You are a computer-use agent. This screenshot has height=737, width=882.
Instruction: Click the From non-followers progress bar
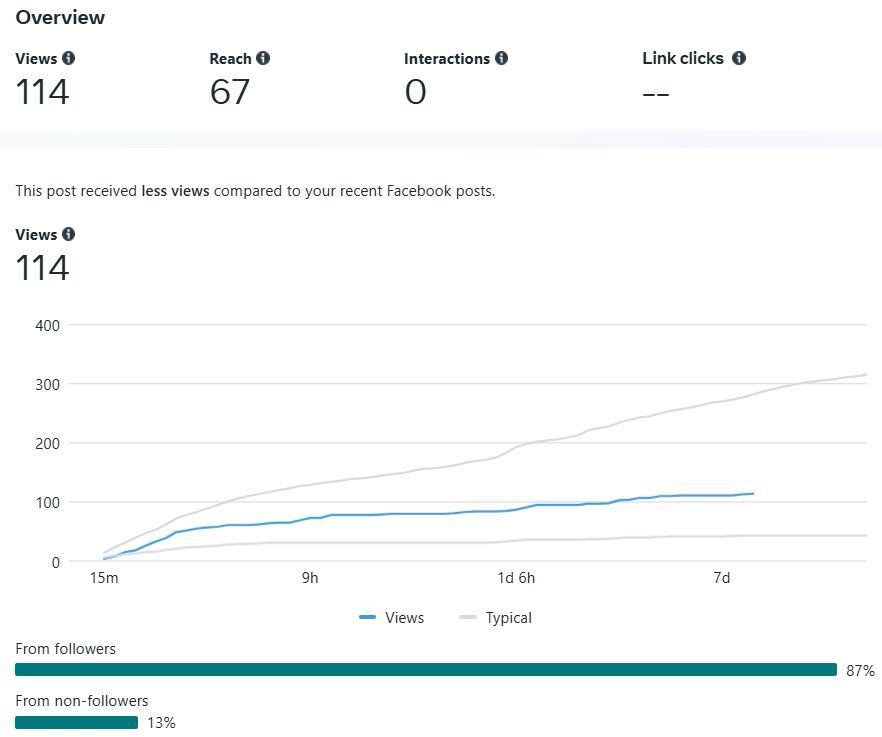click(x=76, y=722)
